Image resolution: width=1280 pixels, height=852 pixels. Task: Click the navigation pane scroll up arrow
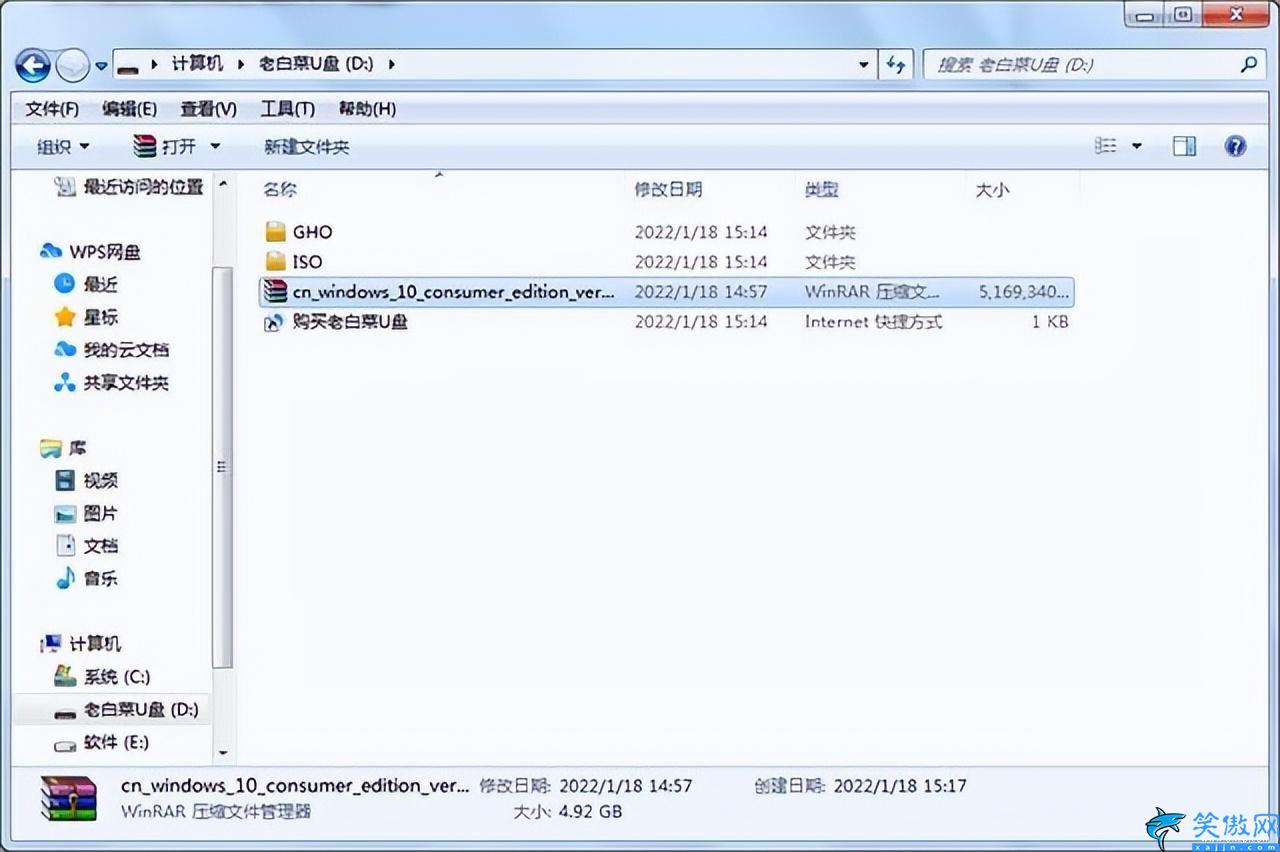click(223, 184)
